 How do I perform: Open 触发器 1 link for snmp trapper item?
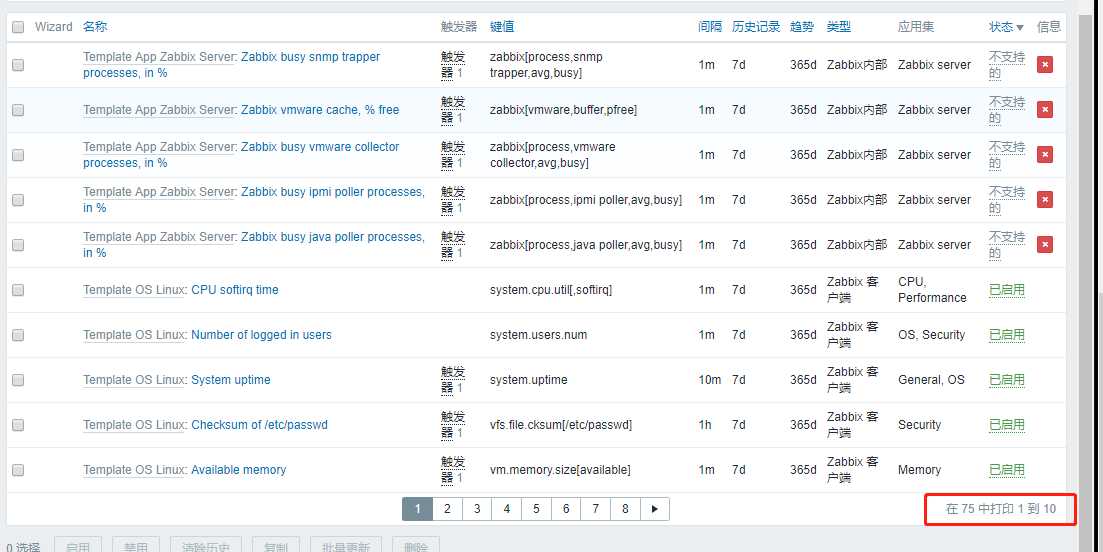pyautogui.click(x=452, y=65)
